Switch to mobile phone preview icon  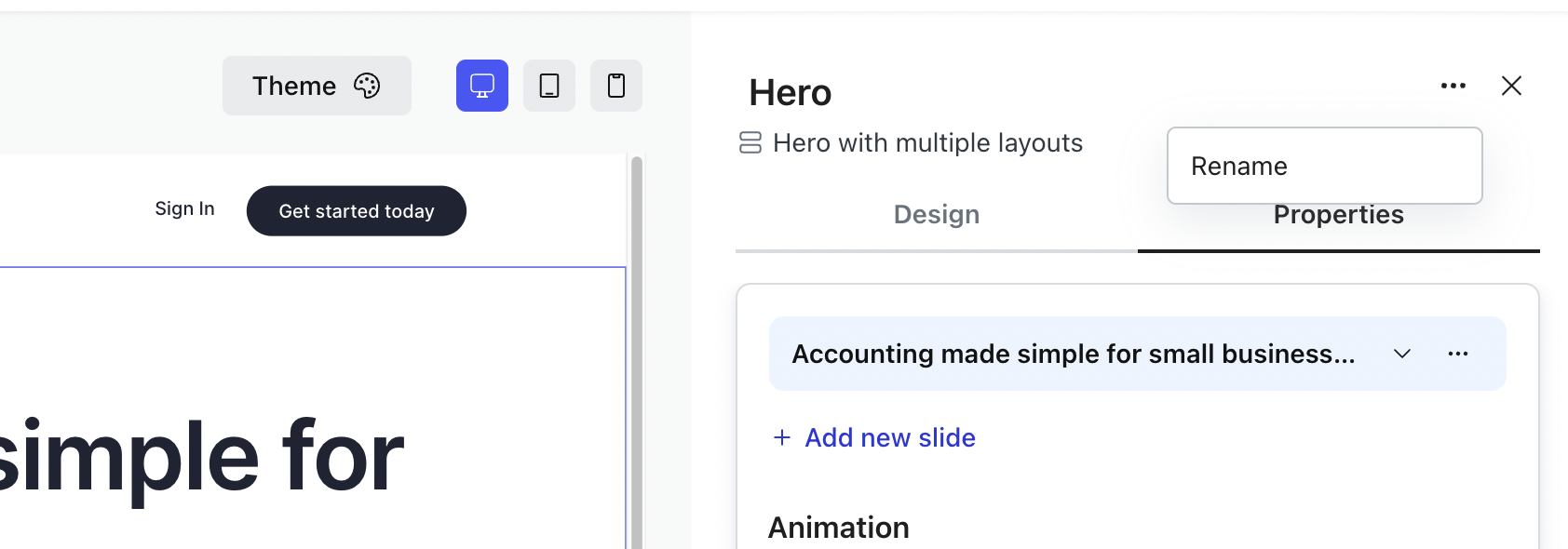(616, 86)
